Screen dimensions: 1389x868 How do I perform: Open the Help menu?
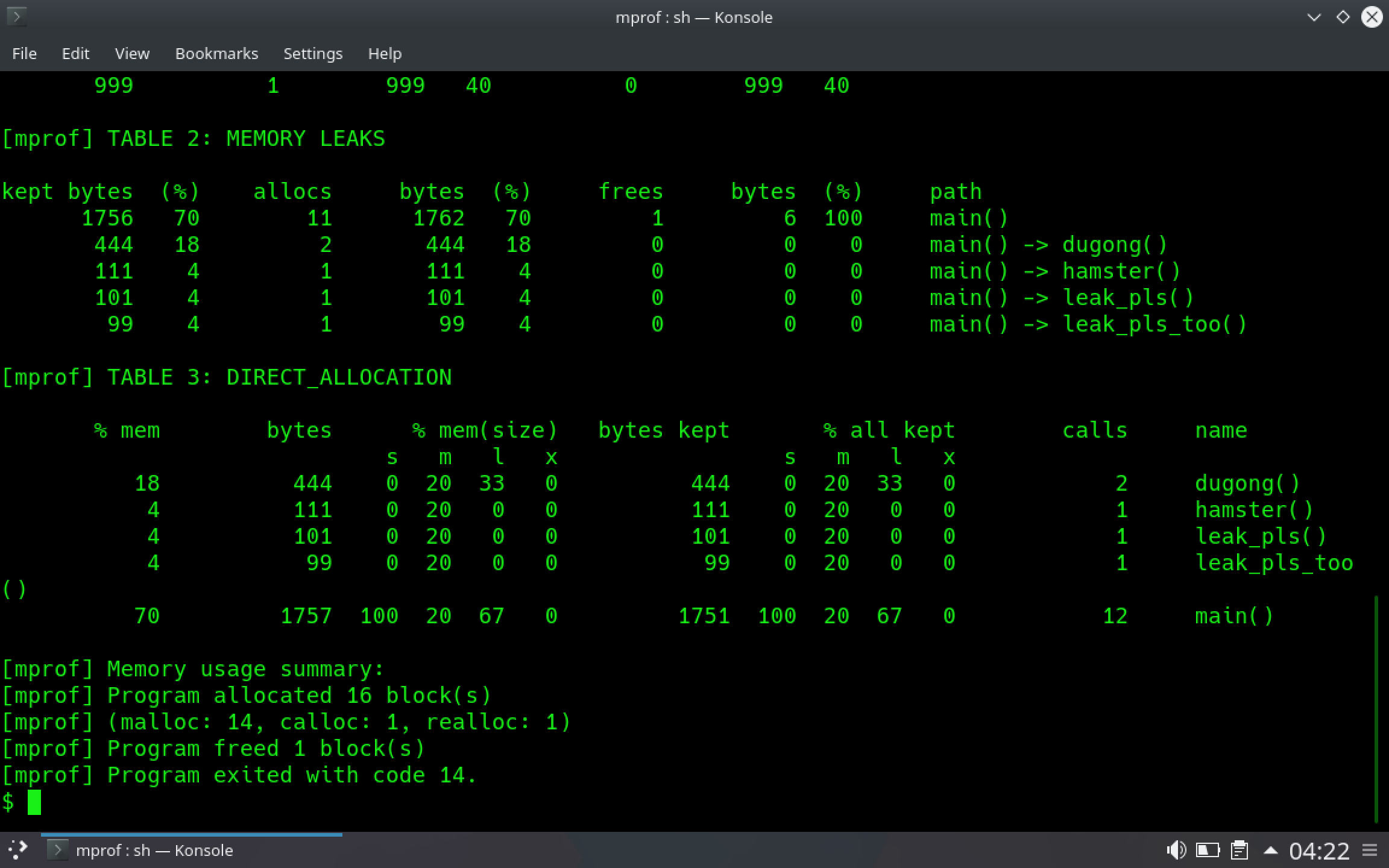[385, 54]
